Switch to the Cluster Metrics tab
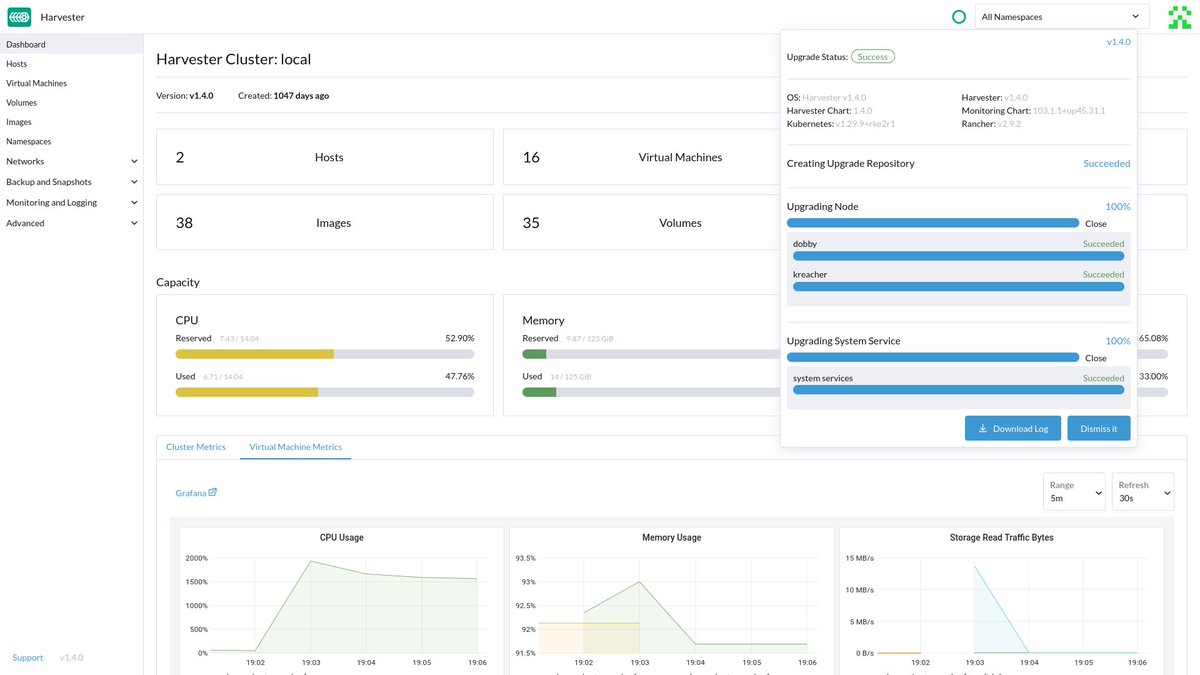Viewport: 1200px width, 675px height. pos(196,447)
